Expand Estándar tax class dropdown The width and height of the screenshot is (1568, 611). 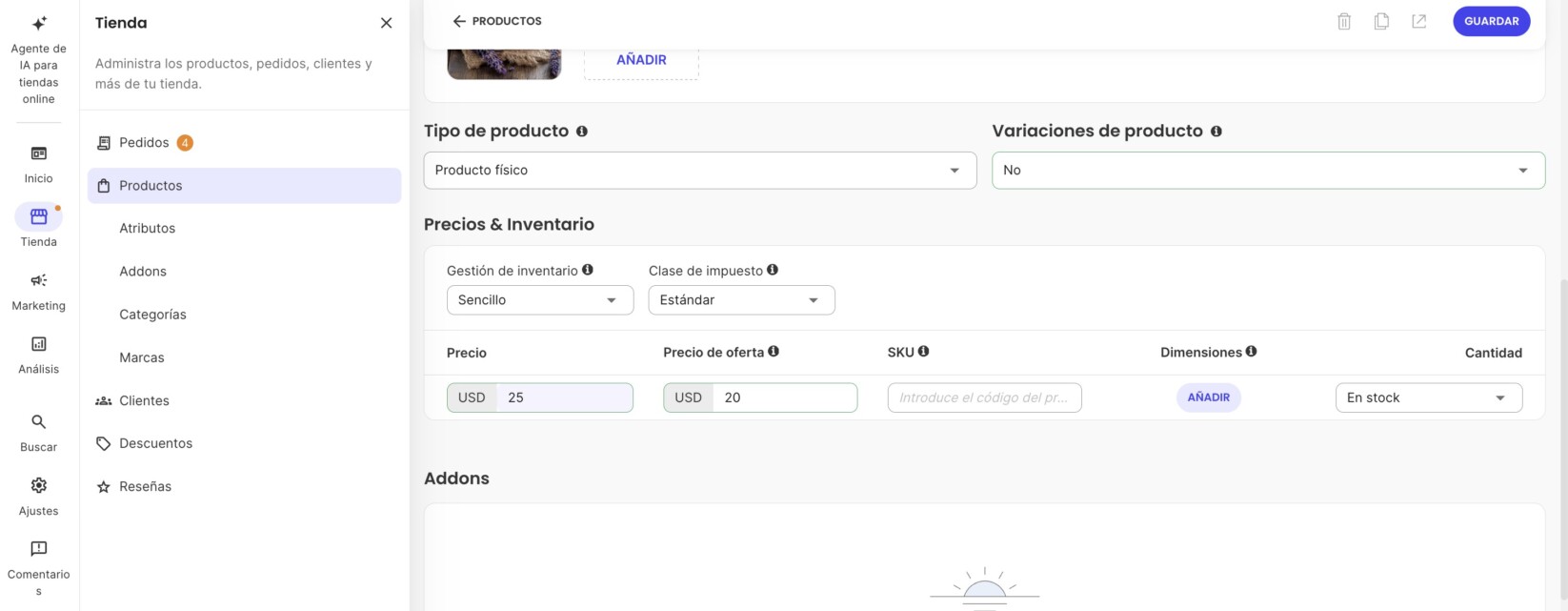[742, 300]
